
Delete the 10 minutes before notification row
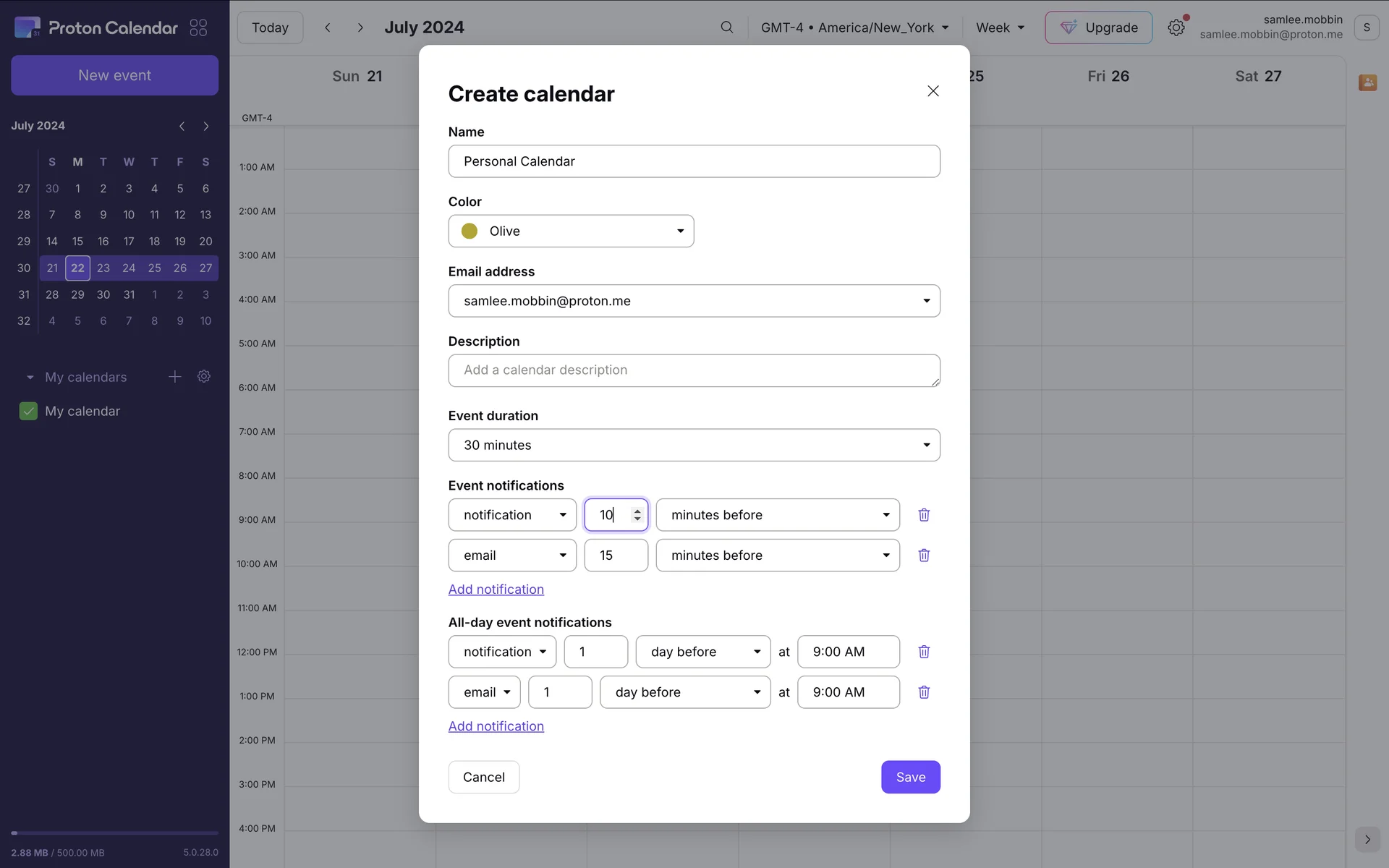[924, 515]
